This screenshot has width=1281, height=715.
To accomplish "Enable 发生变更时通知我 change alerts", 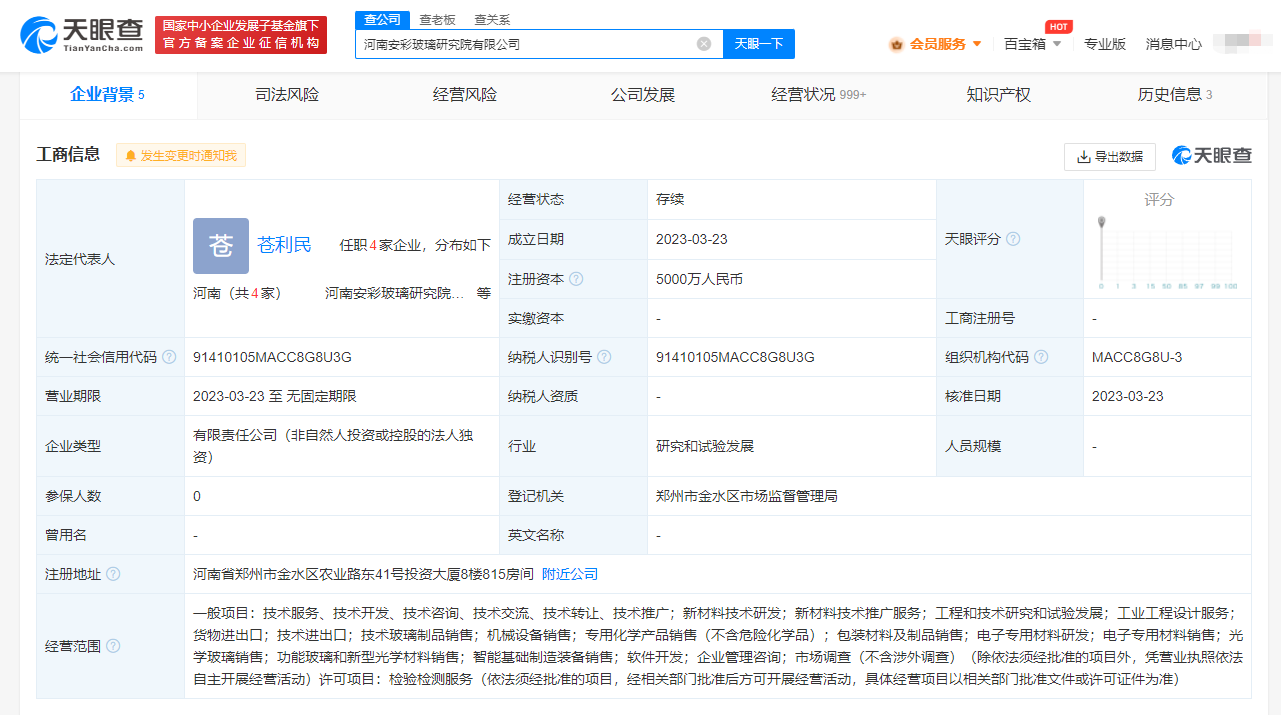I will tap(181, 156).
